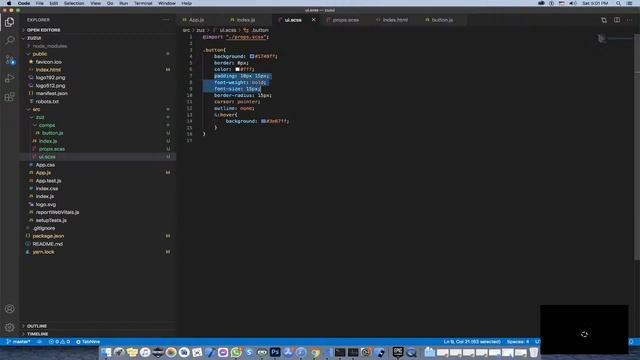Click the .button breadcrumb segment
Viewport: 640px width, 360px height.
point(260,30)
